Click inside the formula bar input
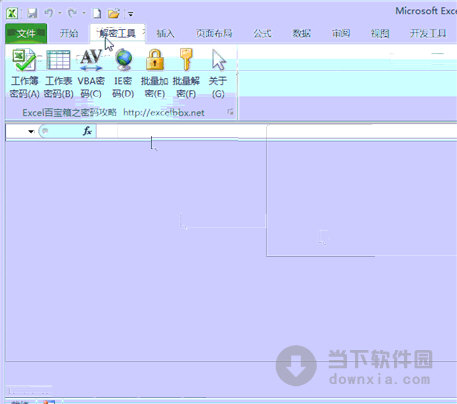 pos(277,131)
